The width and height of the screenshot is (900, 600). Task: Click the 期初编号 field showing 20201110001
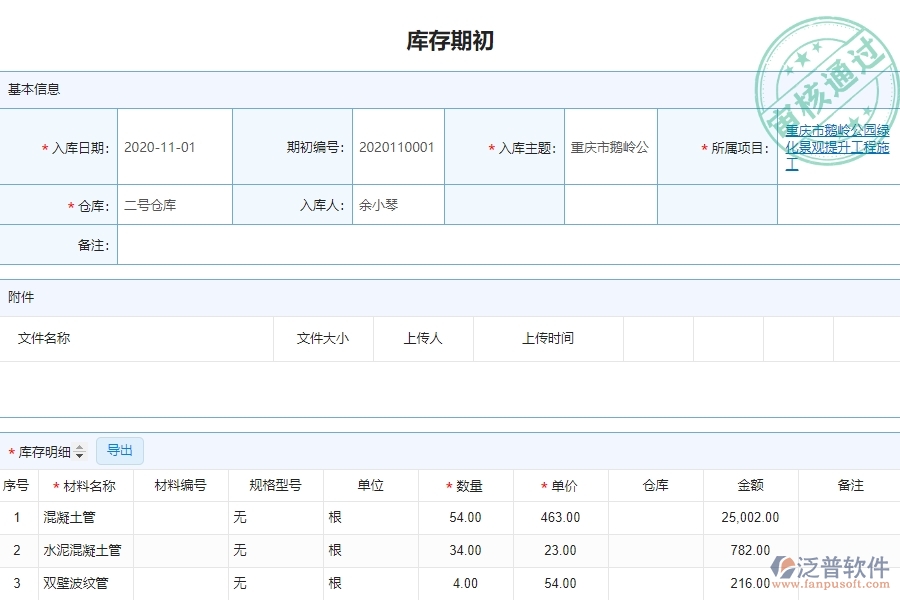[x=398, y=146]
